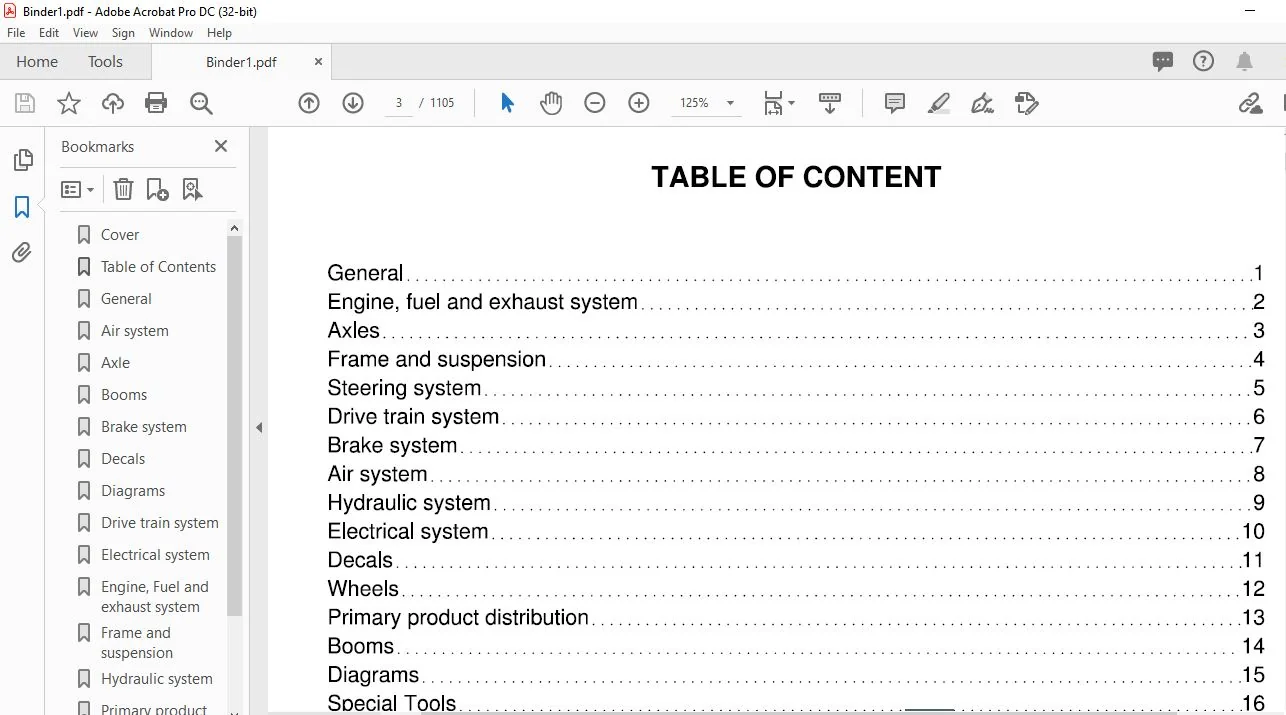This screenshot has width=1286, height=715.
Task: Share the link icon in the toolbar
Action: point(1250,103)
